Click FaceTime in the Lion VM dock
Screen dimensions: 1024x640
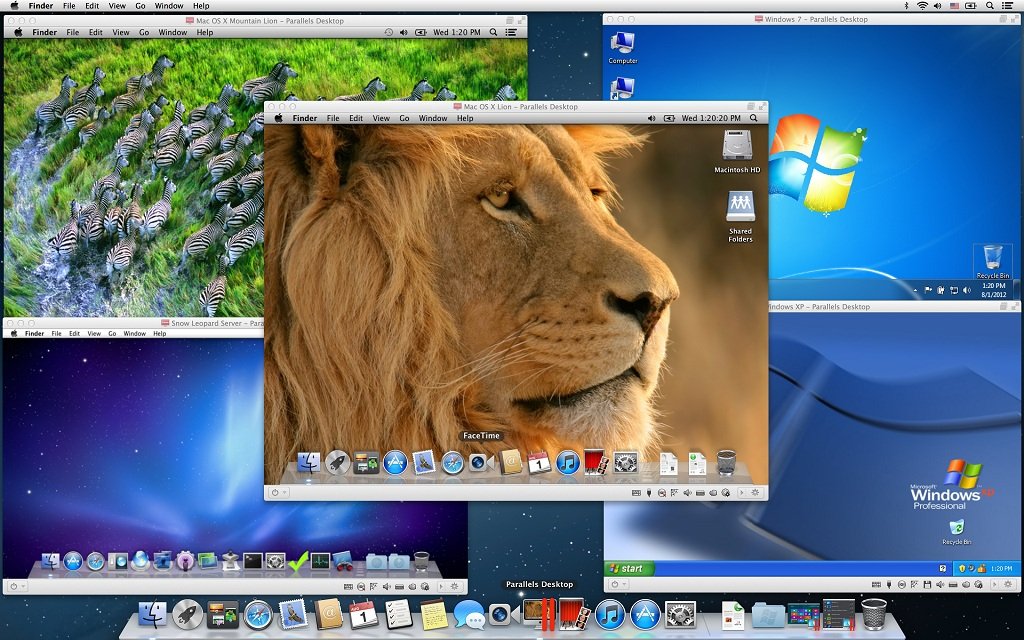click(481, 463)
